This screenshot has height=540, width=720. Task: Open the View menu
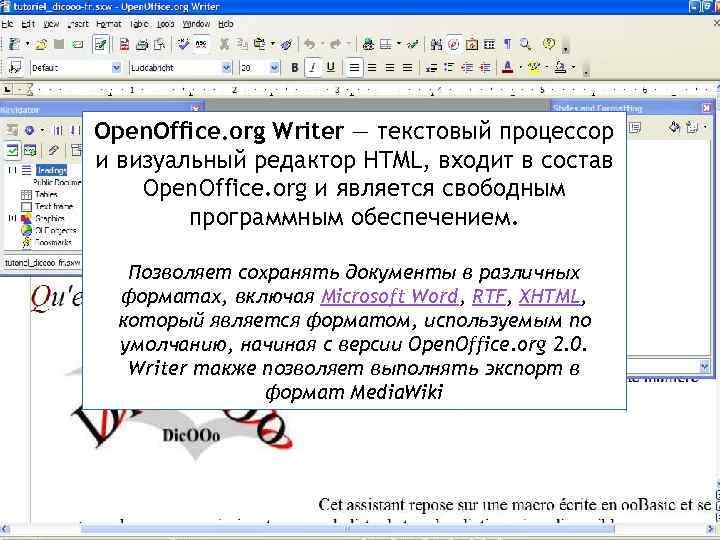(51, 24)
